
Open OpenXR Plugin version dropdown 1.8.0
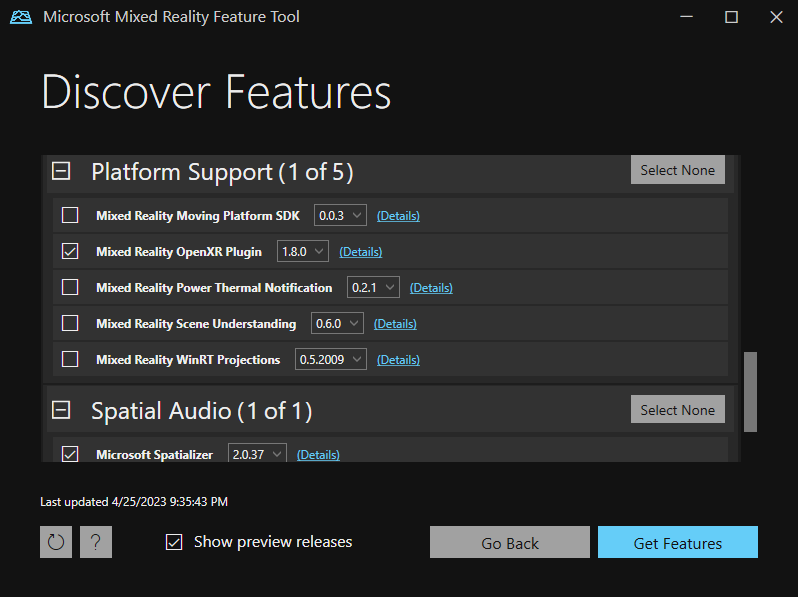point(303,251)
